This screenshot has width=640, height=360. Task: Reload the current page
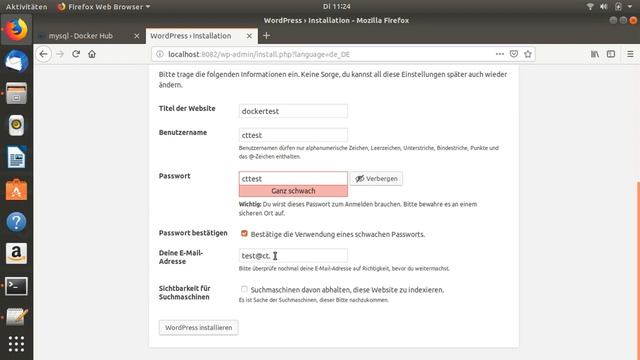point(76,54)
